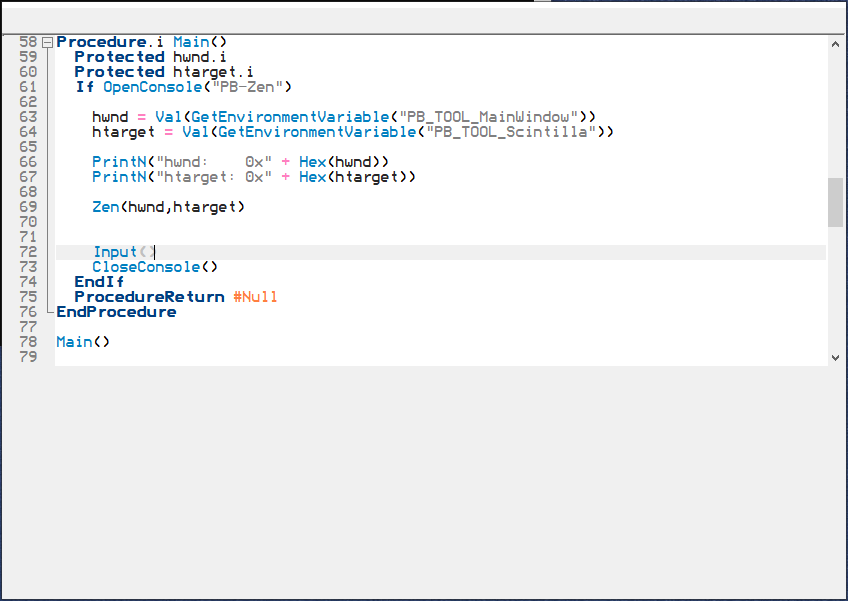848x601 pixels.
Task: Click 'Main()' call on line 78
Action: click(83, 342)
